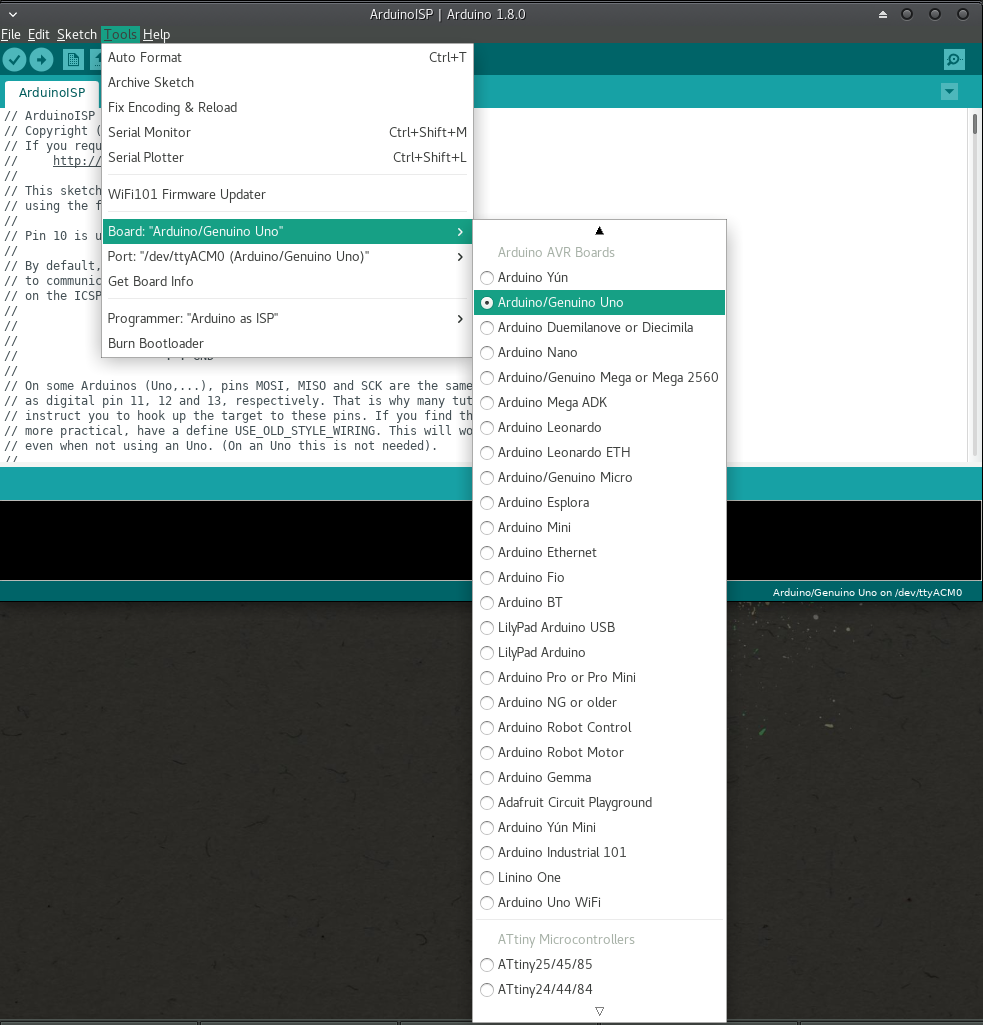This screenshot has height=1025, width=983.
Task: Select Arduino Industrial 101
Action: [x=599, y=852]
